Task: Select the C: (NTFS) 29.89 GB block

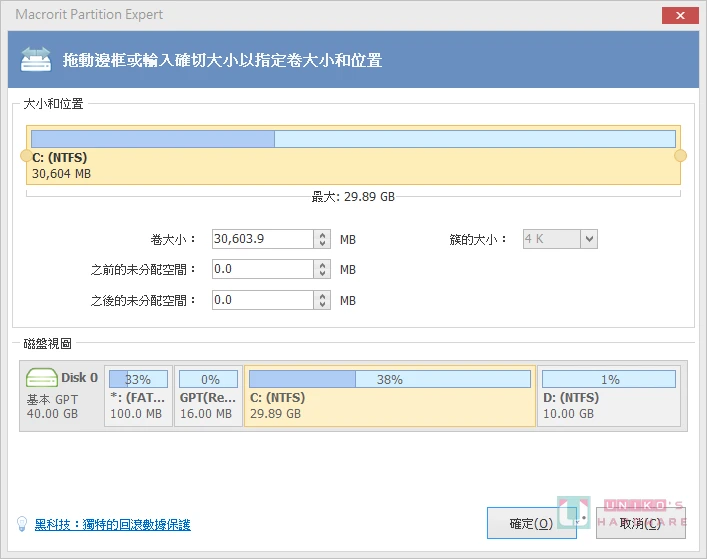Action: (390, 396)
